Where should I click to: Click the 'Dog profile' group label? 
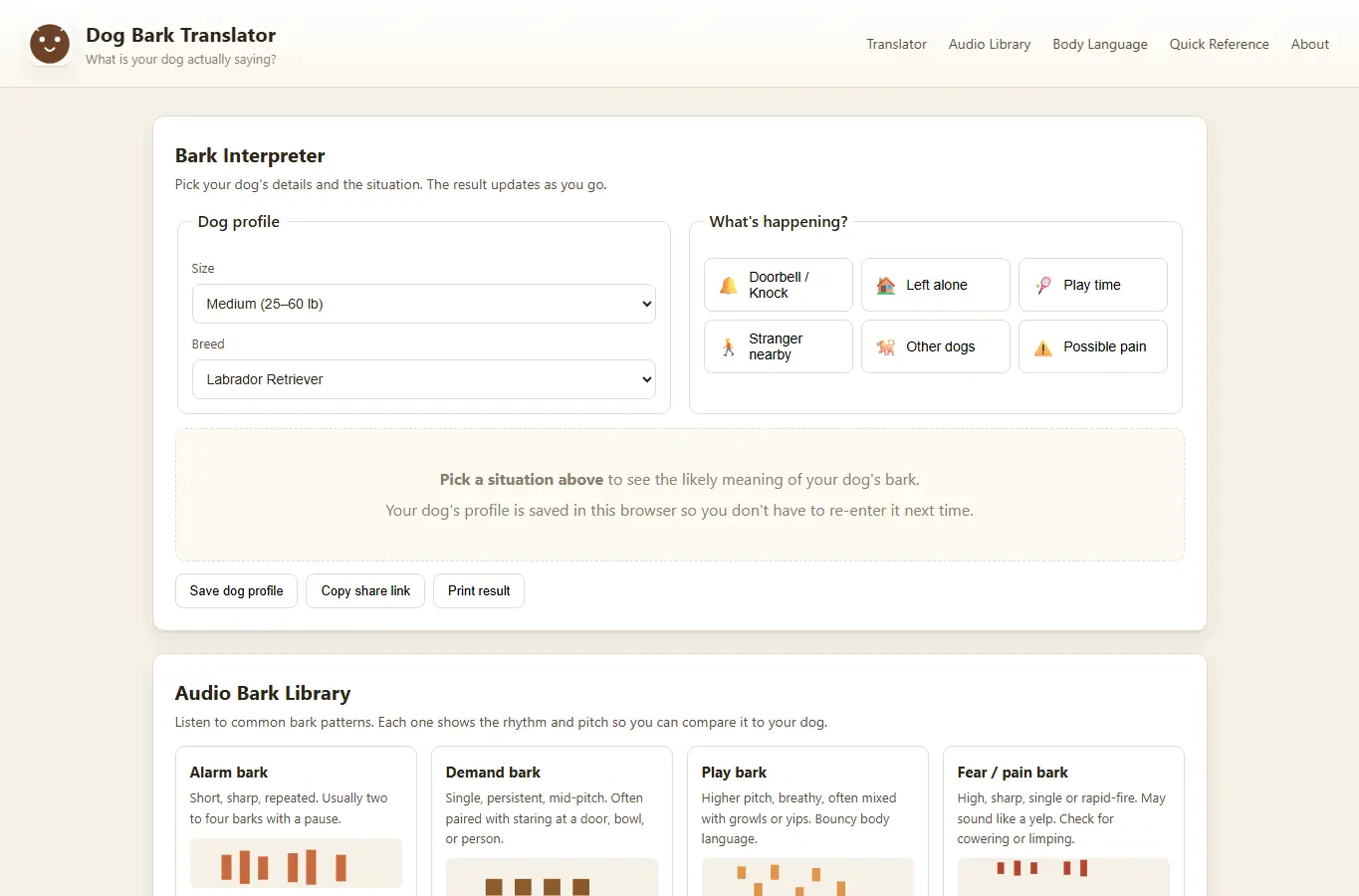pyautogui.click(x=239, y=222)
